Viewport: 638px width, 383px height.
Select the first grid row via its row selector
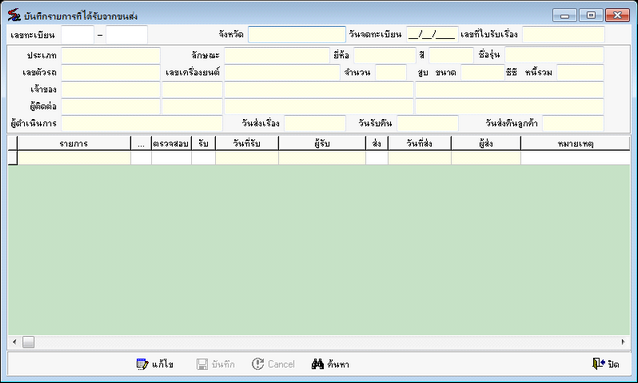(13, 158)
